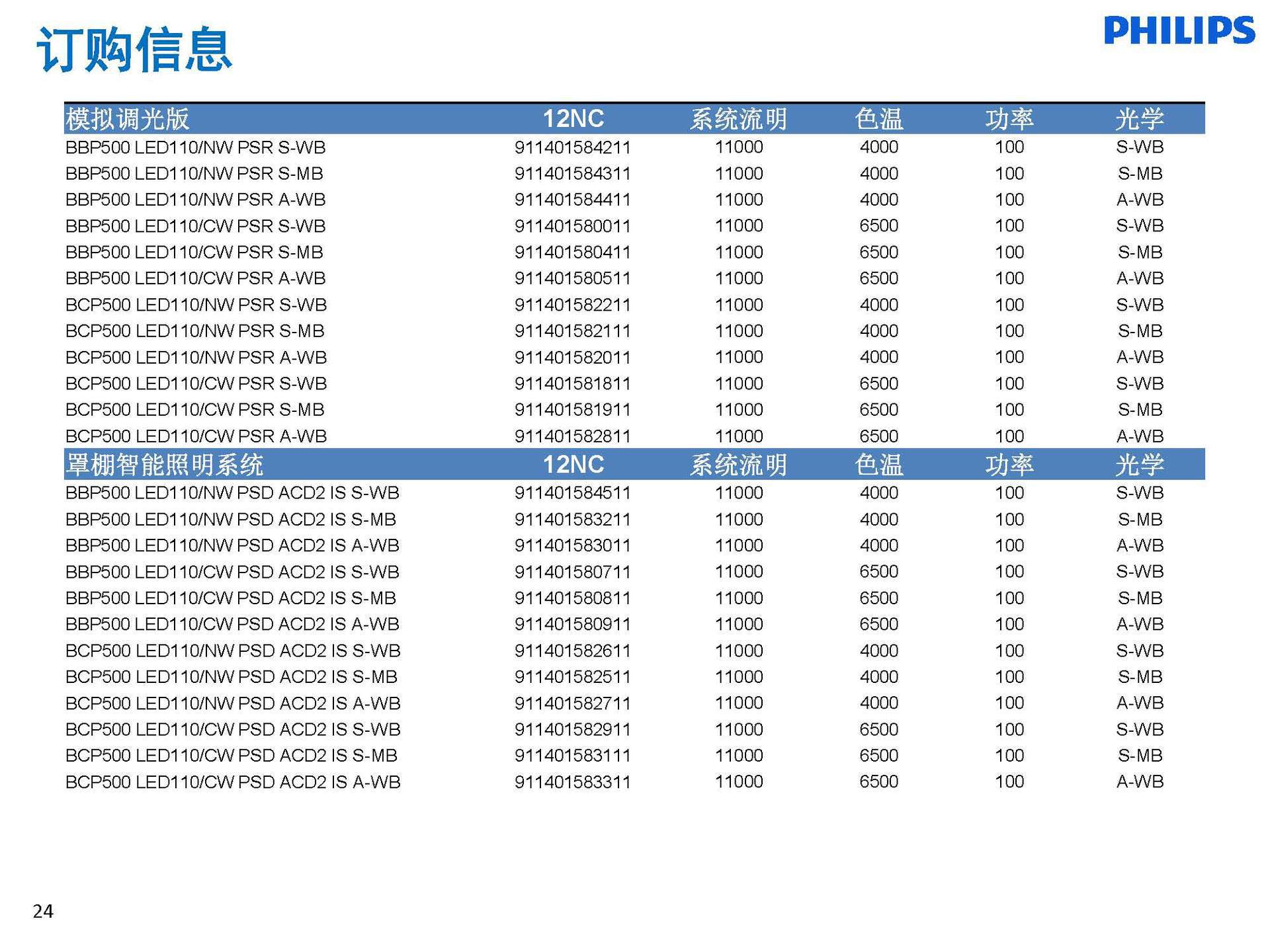Click order code 911401582211
The image size is (1270, 952).
tap(573, 305)
